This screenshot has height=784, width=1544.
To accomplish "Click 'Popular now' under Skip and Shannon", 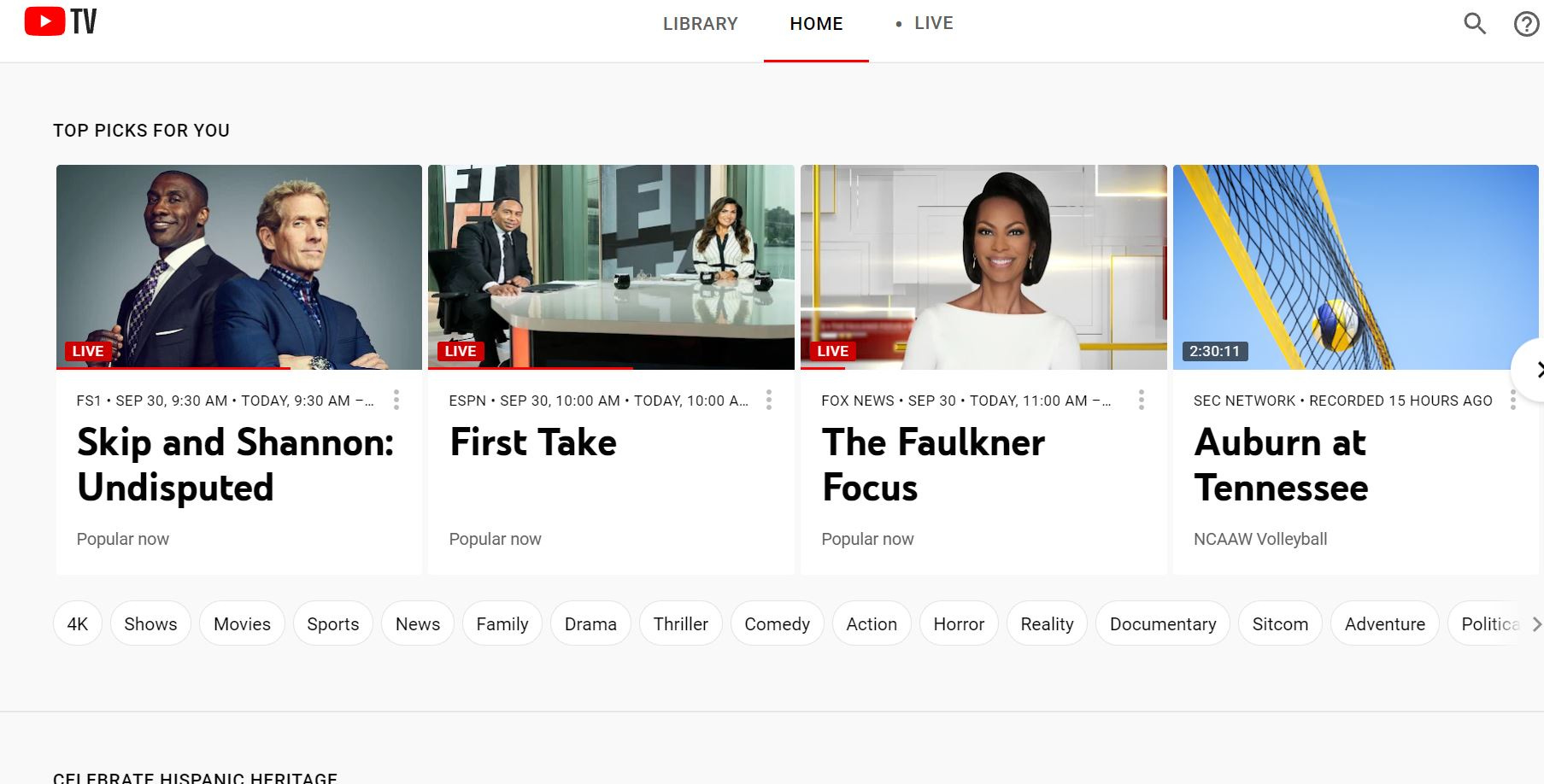I will [x=123, y=539].
